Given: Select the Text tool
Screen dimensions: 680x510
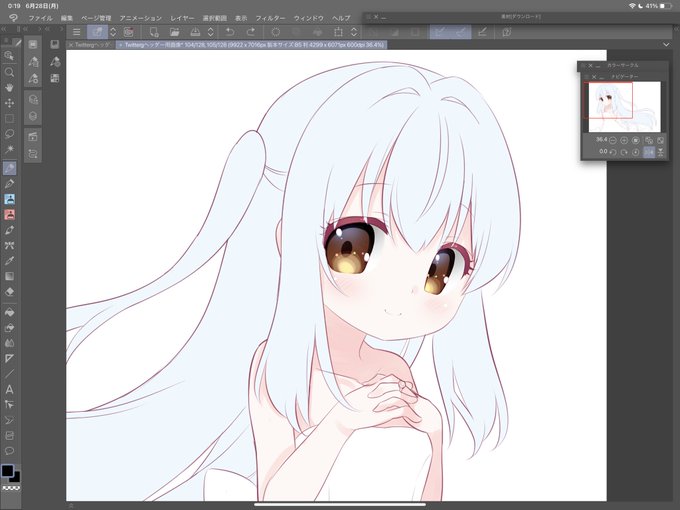Looking at the screenshot, I should click(x=9, y=389).
